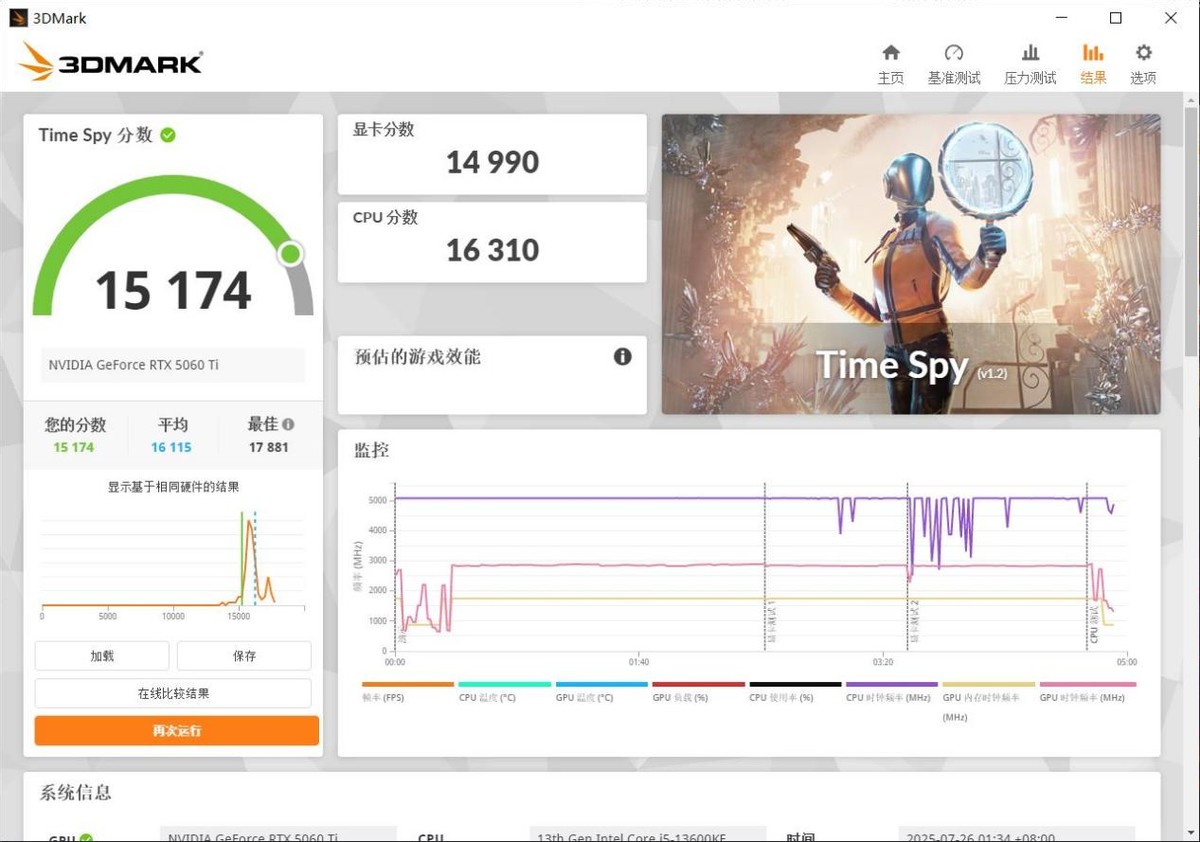Viewport: 1200px width, 842px height.
Task: Switch to the 结果 results tab
Action: tap(1093, 64)
